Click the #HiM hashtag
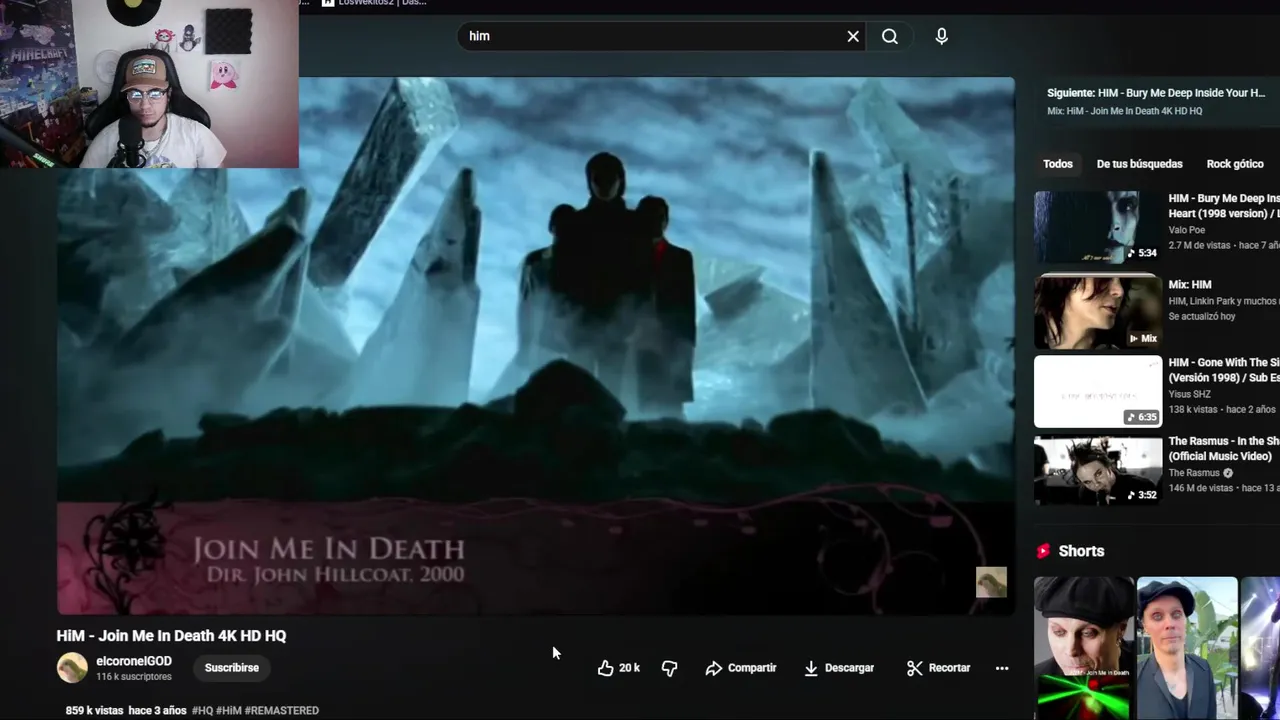The width and height of the screenshot is (1280, 720). [x=229, y=711]
